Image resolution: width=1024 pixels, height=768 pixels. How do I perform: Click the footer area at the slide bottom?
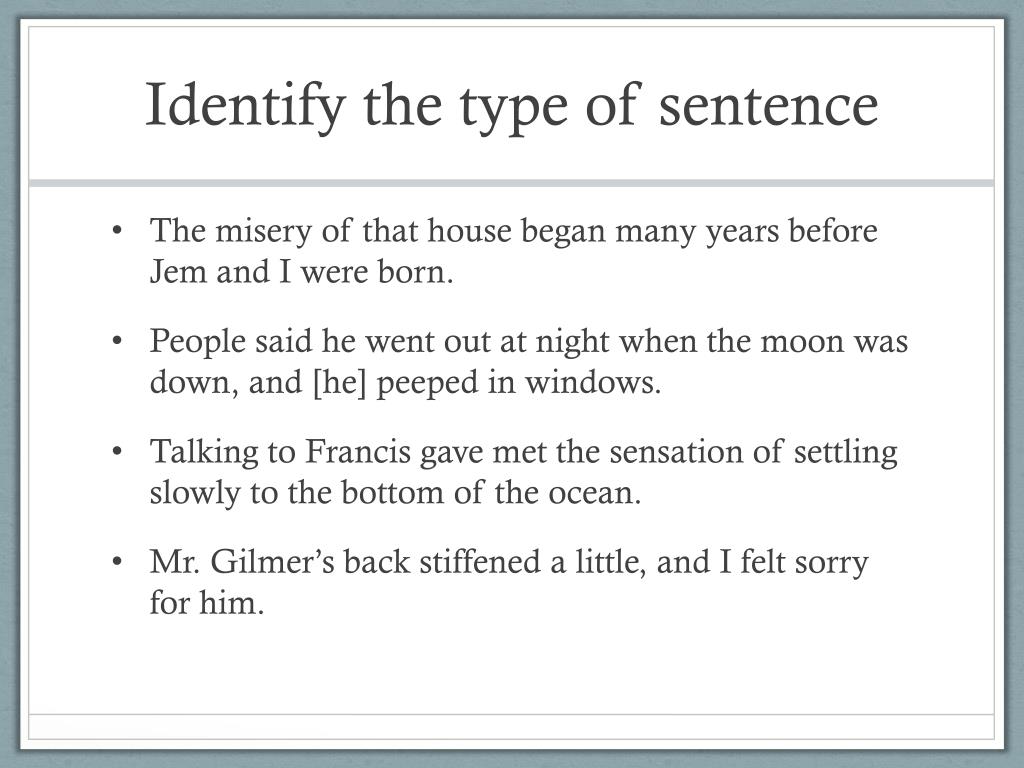point(511,726)
